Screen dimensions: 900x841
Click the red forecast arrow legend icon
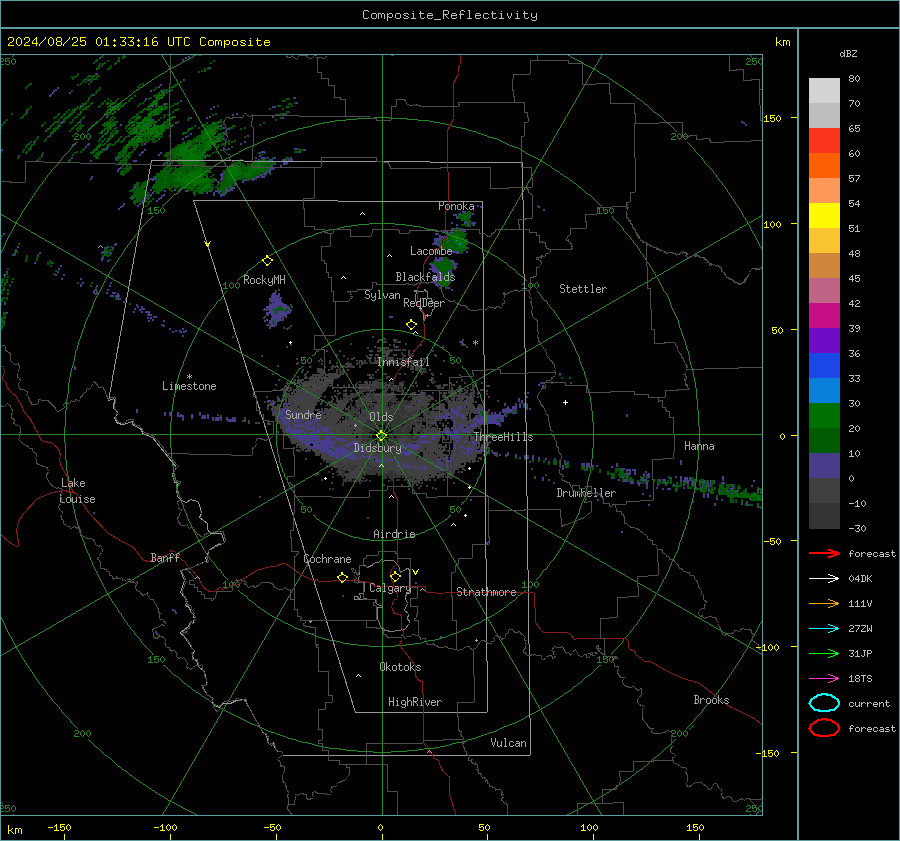(824, 553)
